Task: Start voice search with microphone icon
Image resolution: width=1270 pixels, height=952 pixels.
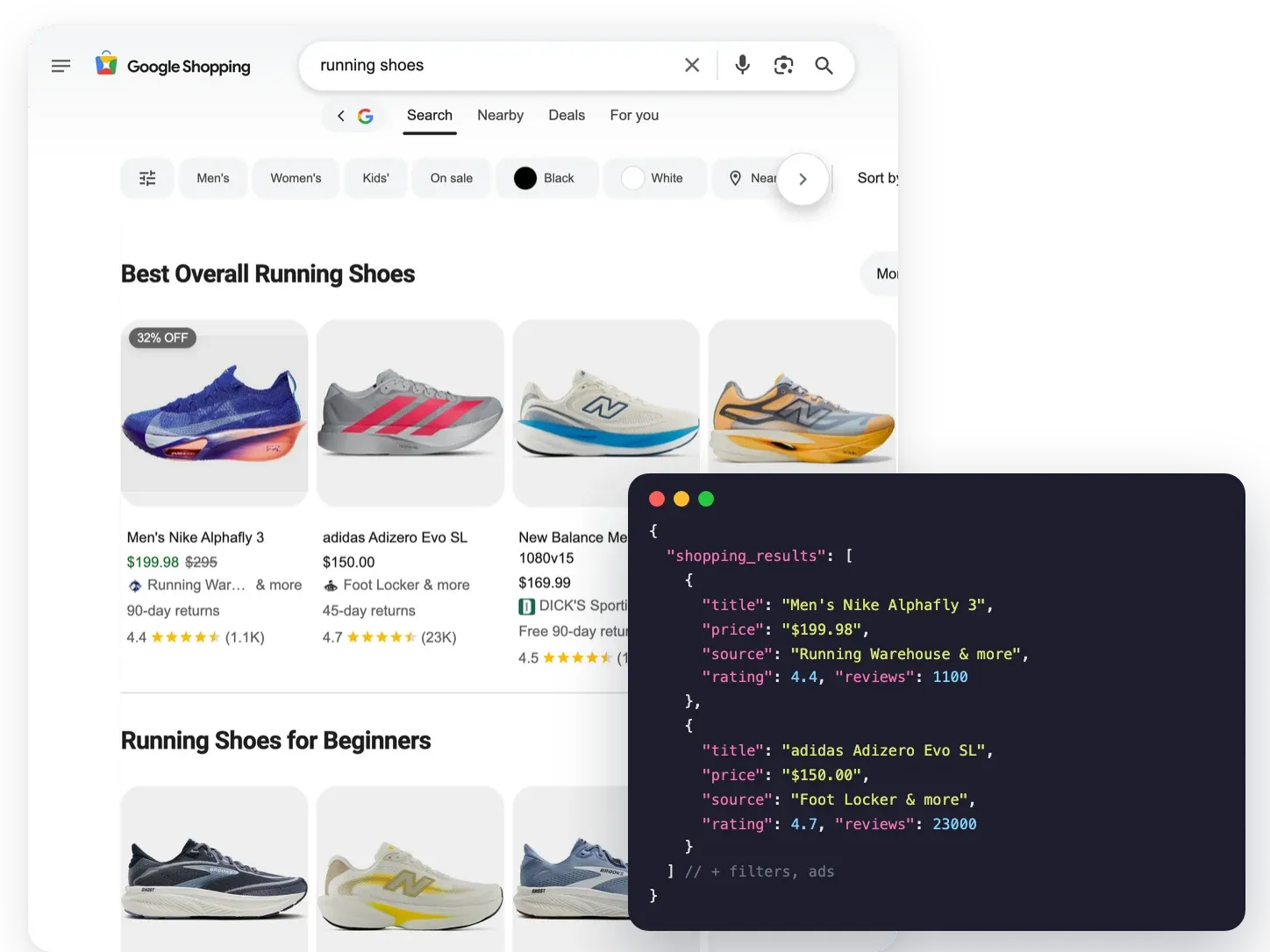Action: 742,65
